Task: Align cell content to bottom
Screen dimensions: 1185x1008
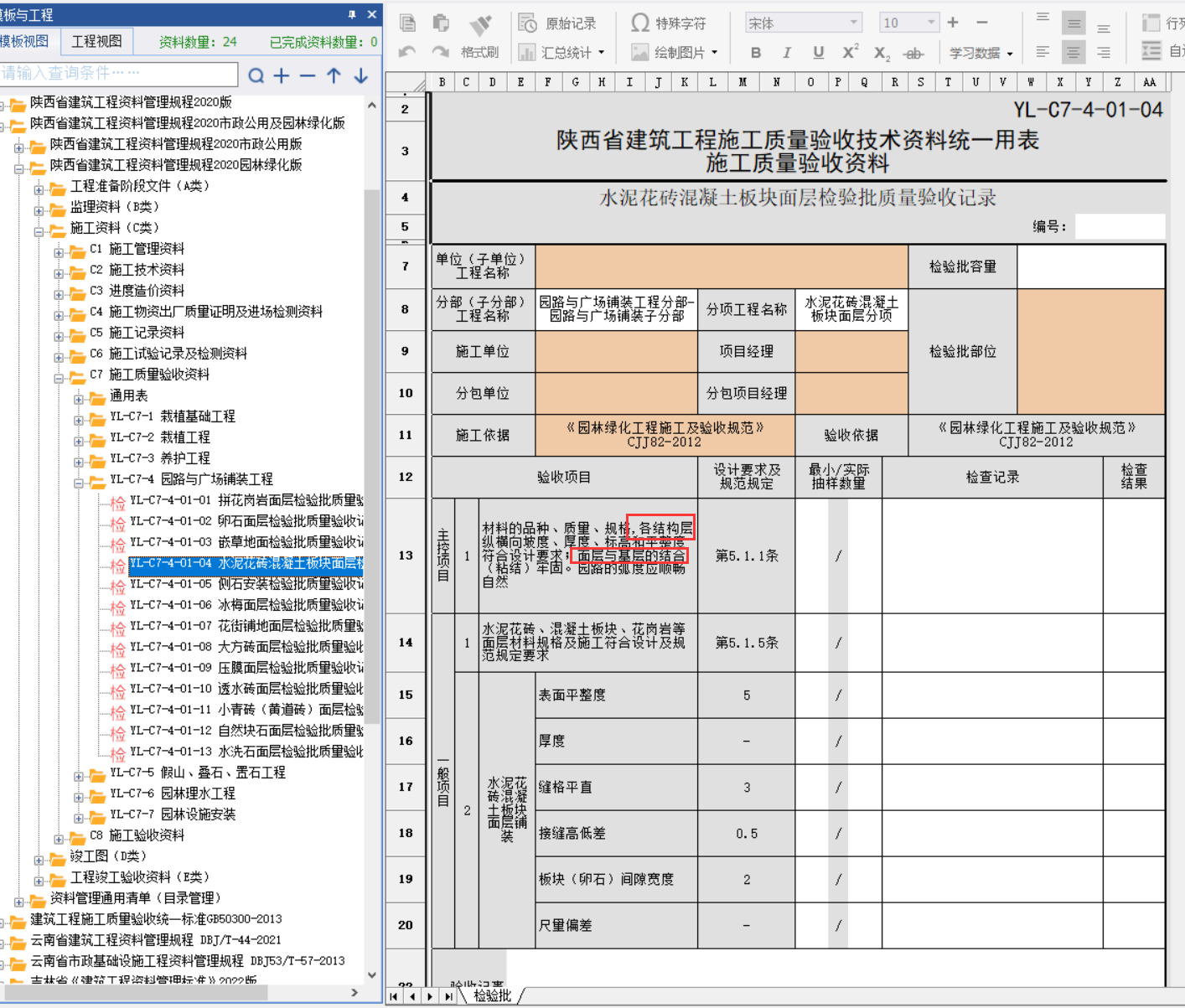Action: click(1104, 27)
